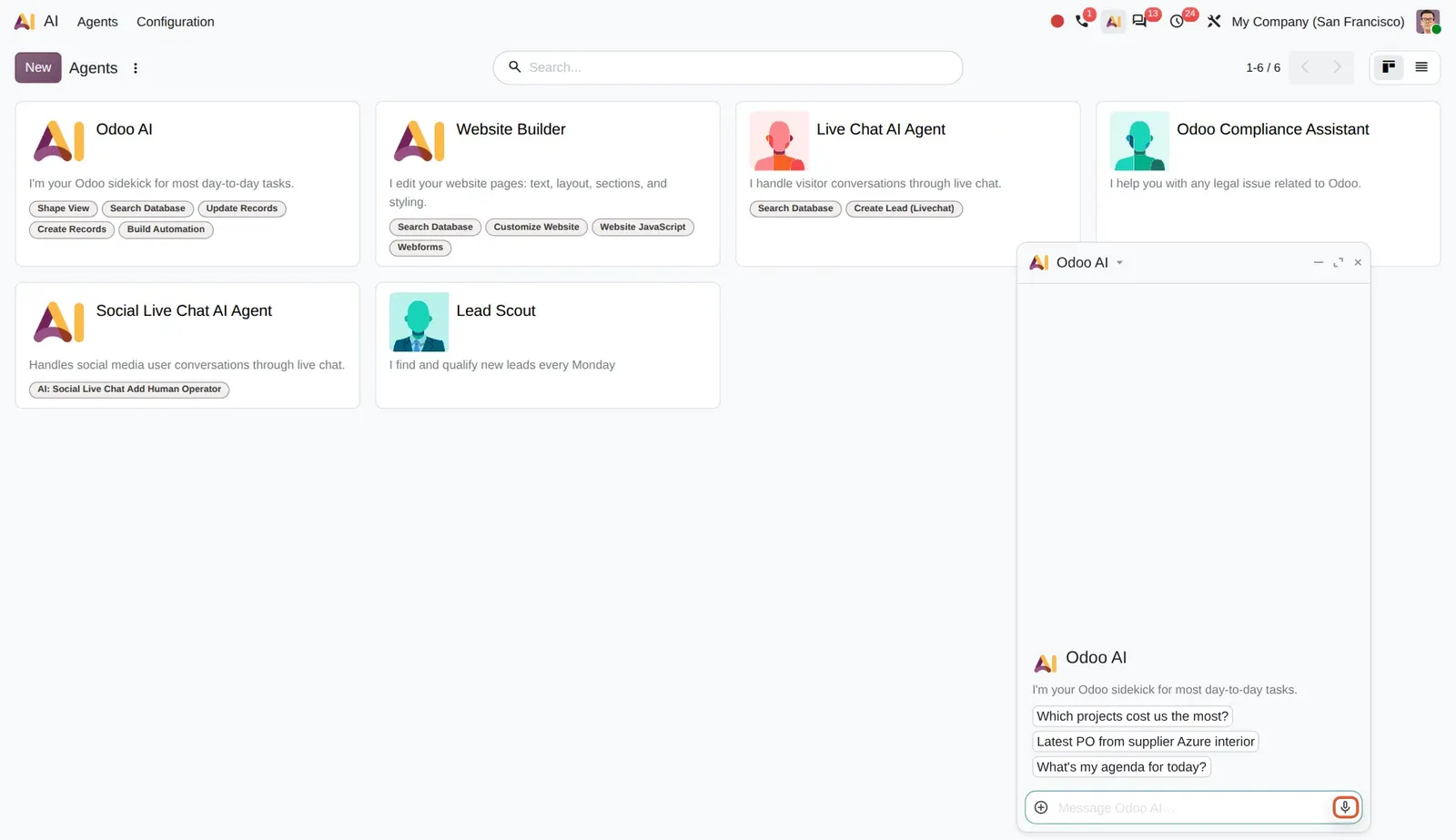Click the red recording indicator icon
This screenshot has width=1456, height=840.
1057,21
